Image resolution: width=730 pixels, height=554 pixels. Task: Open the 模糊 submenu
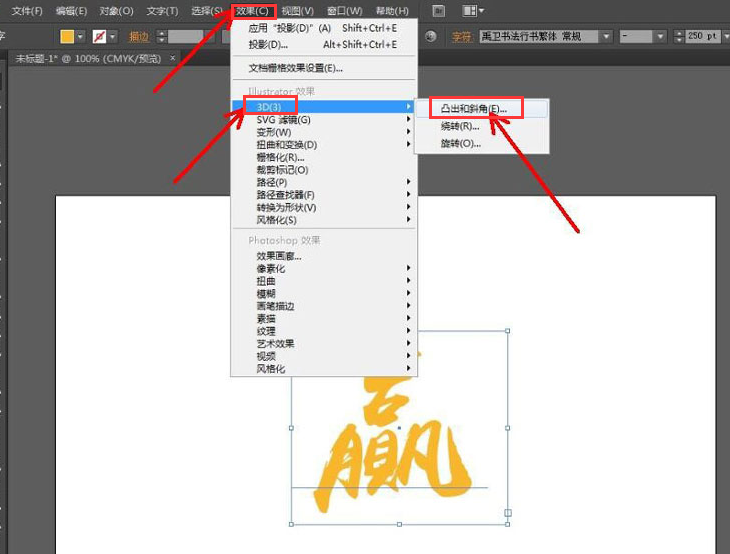click(x=324, y=294)
